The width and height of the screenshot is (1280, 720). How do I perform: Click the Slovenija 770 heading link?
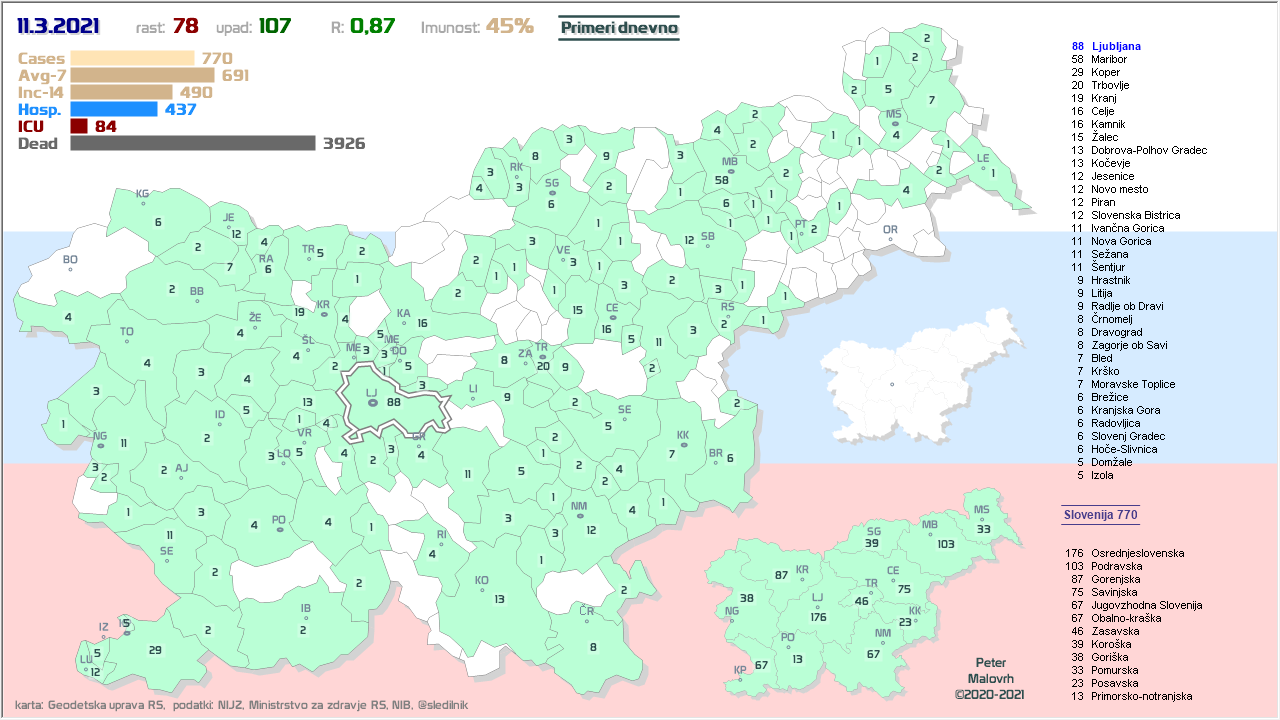[x=1099, y=515]
